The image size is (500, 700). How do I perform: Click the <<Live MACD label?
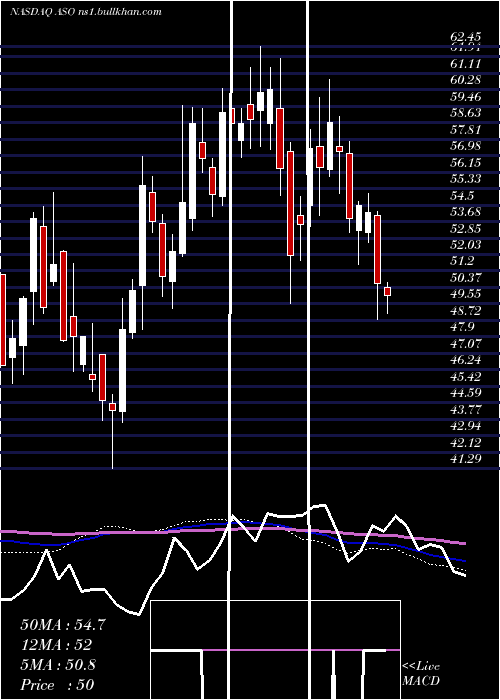421,673
